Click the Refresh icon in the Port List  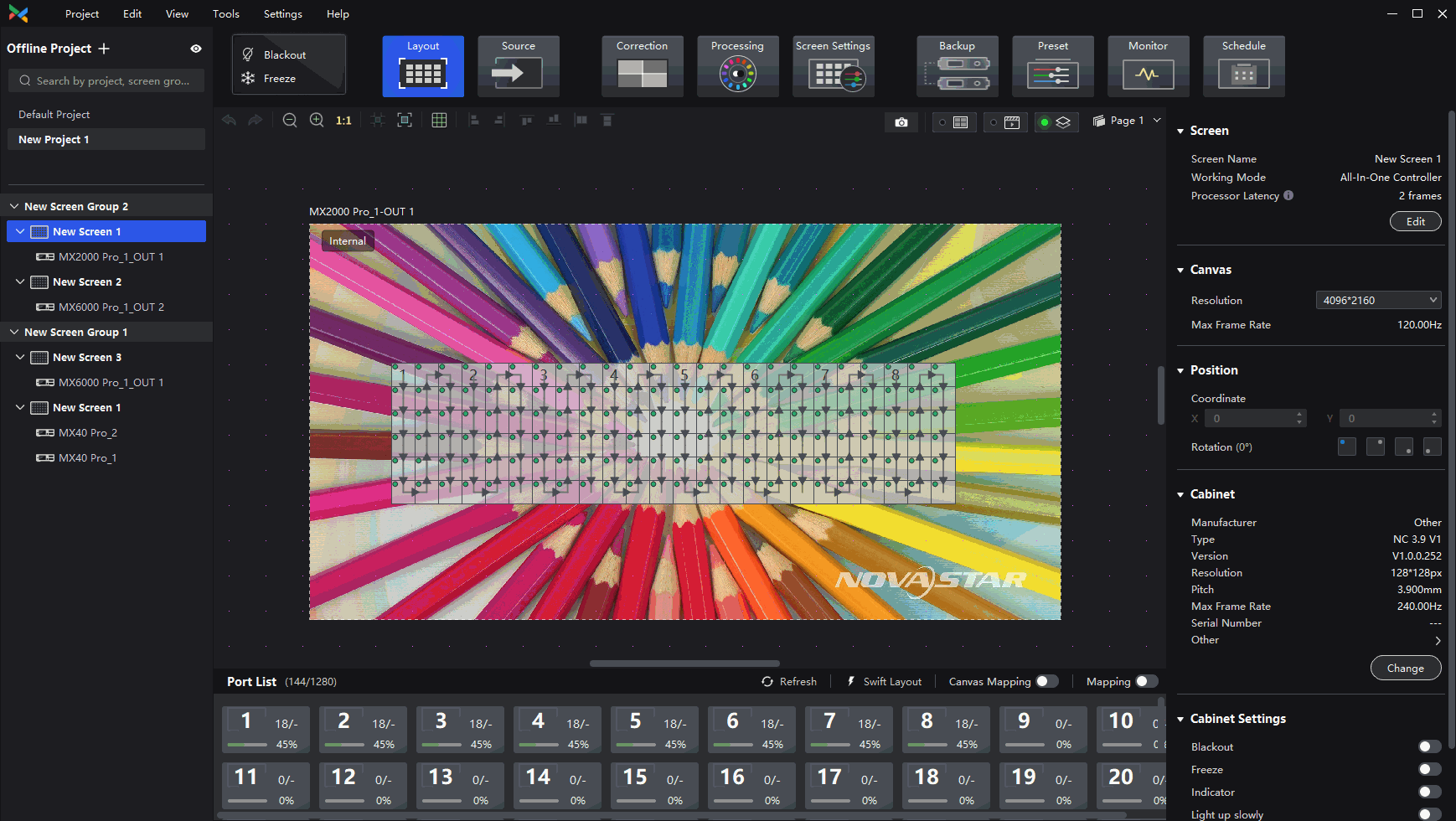pyautogui.click(x=767, y=681)
